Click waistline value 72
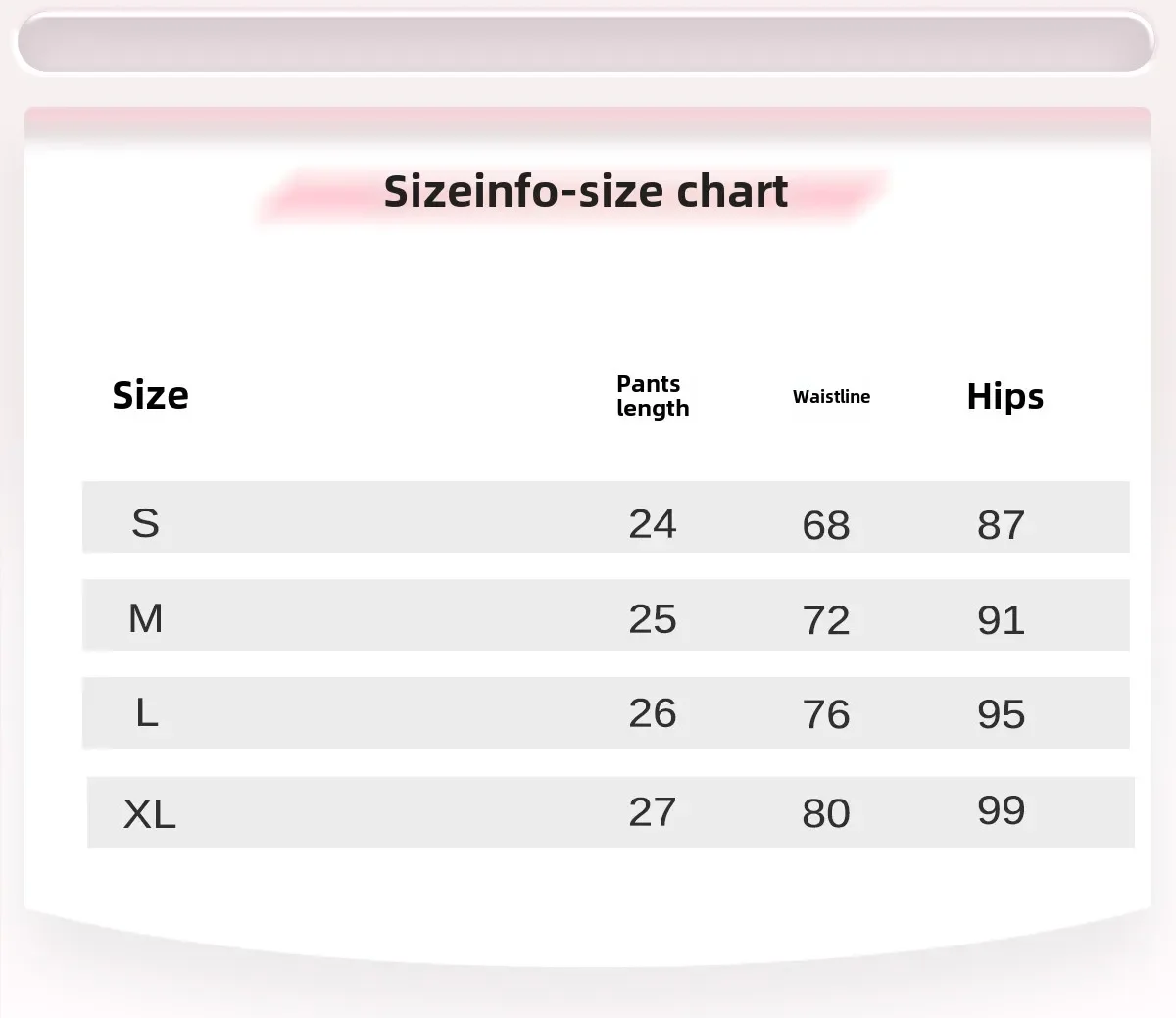 pyautogui.click(x=826, y=619)
